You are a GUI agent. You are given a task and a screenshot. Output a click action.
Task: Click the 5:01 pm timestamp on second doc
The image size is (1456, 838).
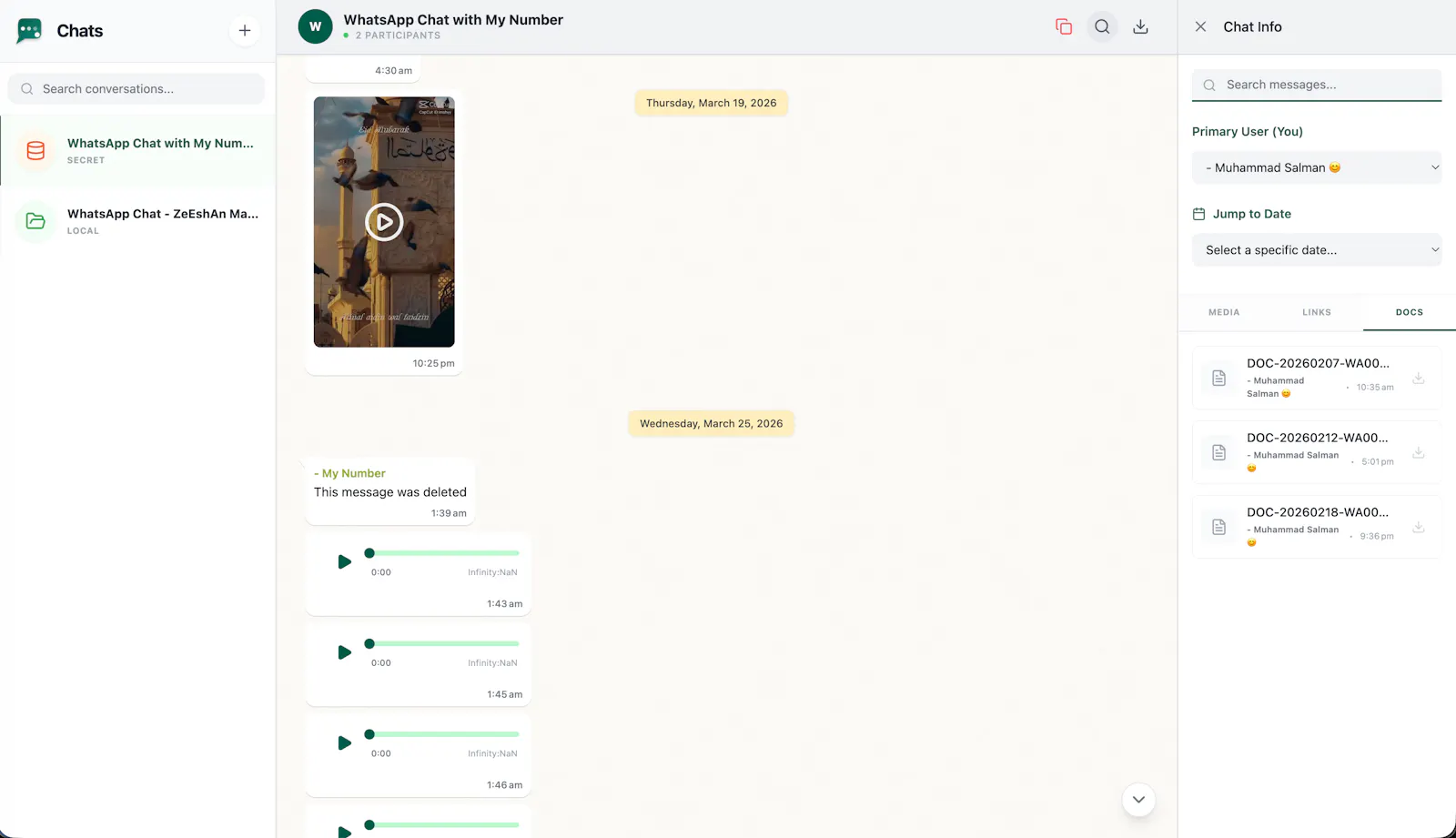pos(1378,462)
